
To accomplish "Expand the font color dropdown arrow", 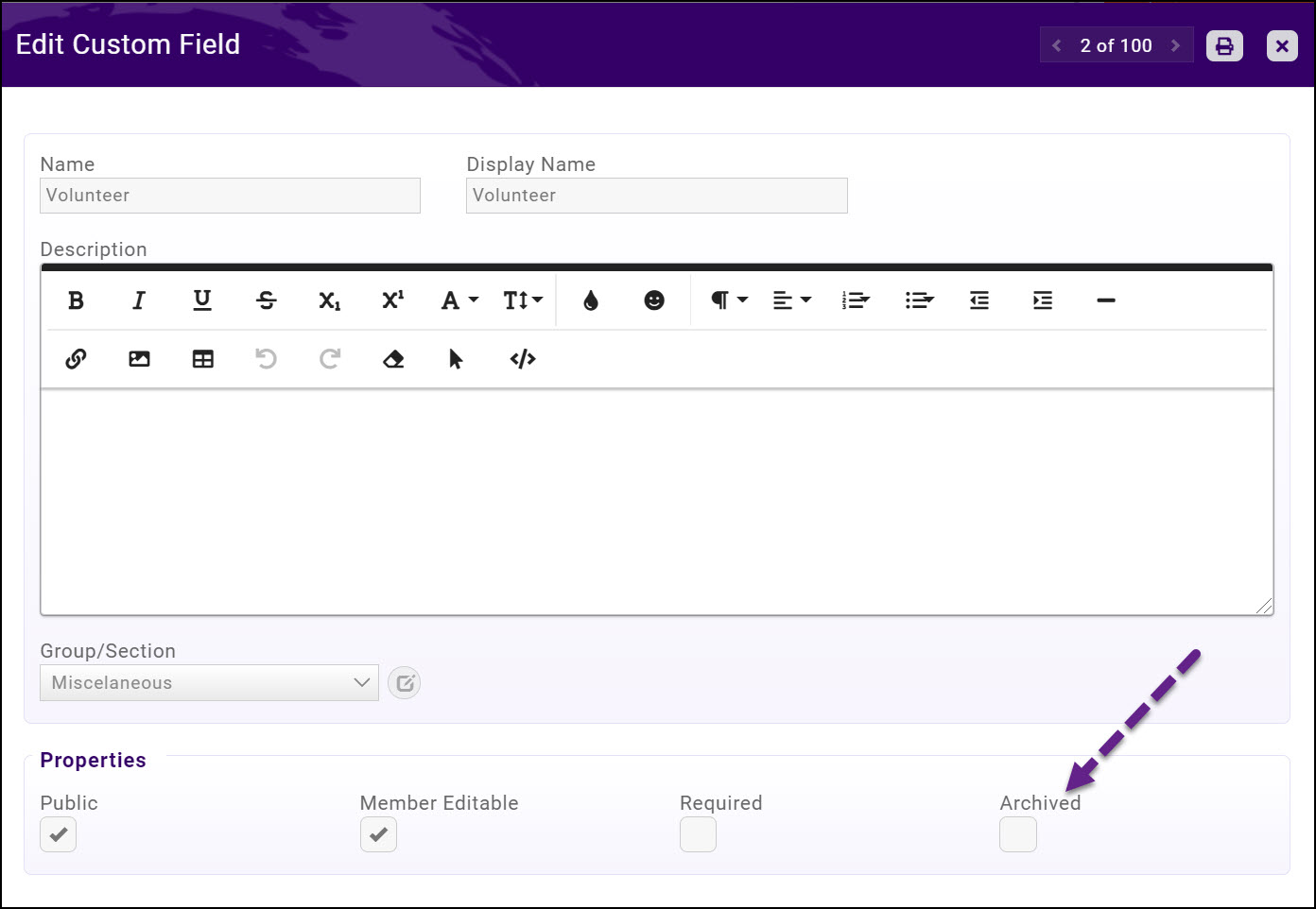I will (x=473, y=300).
